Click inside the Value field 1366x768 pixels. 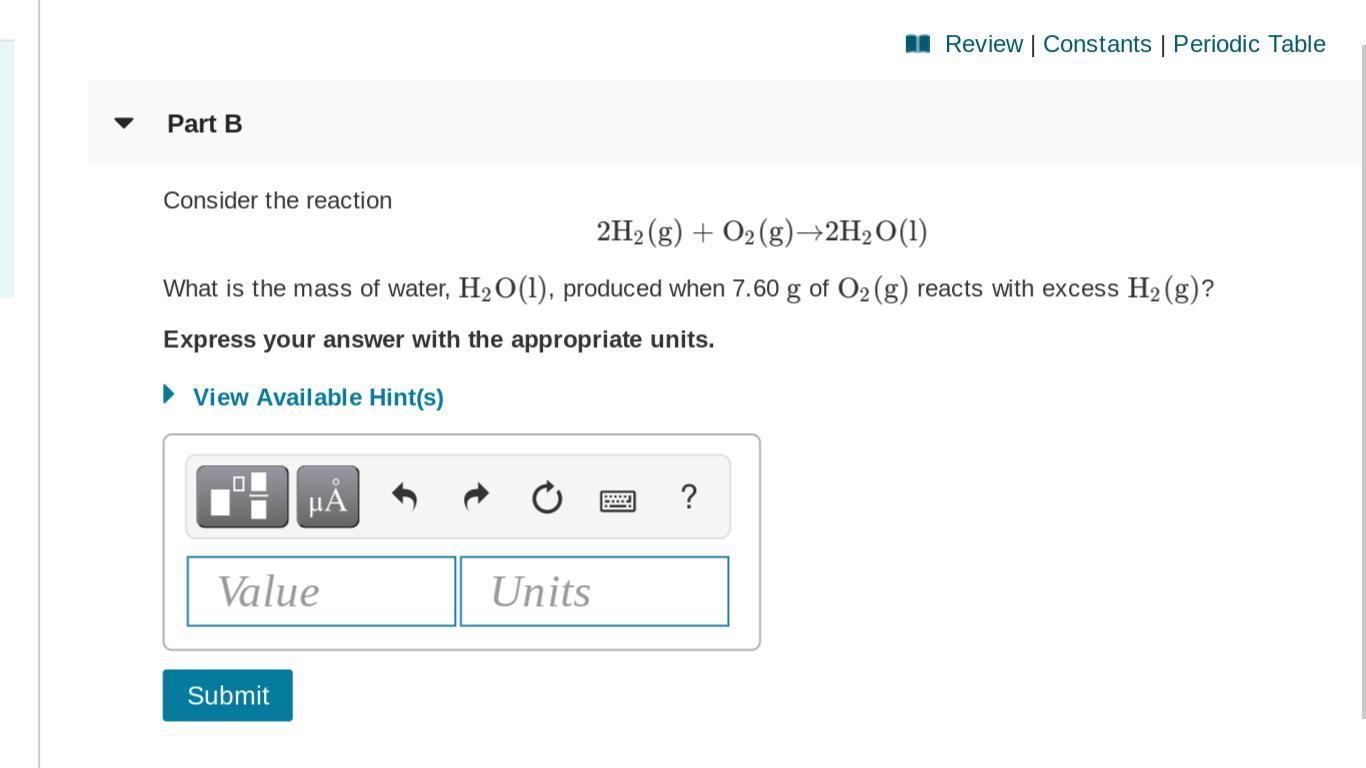point(320,590)
